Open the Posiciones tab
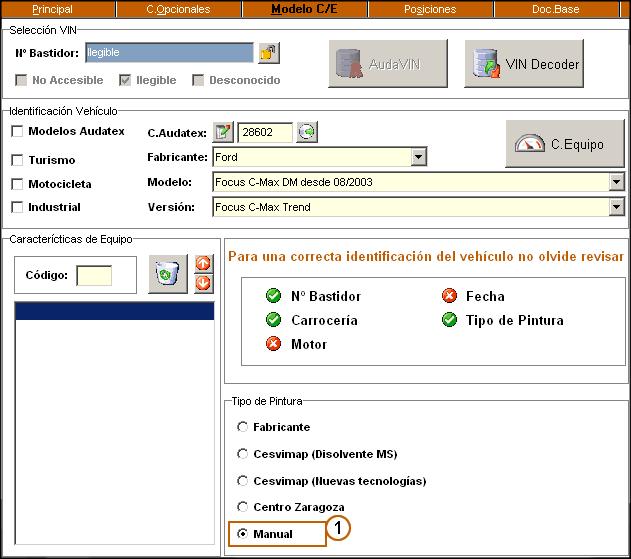The image size is (631, 559). pos(430,9)
